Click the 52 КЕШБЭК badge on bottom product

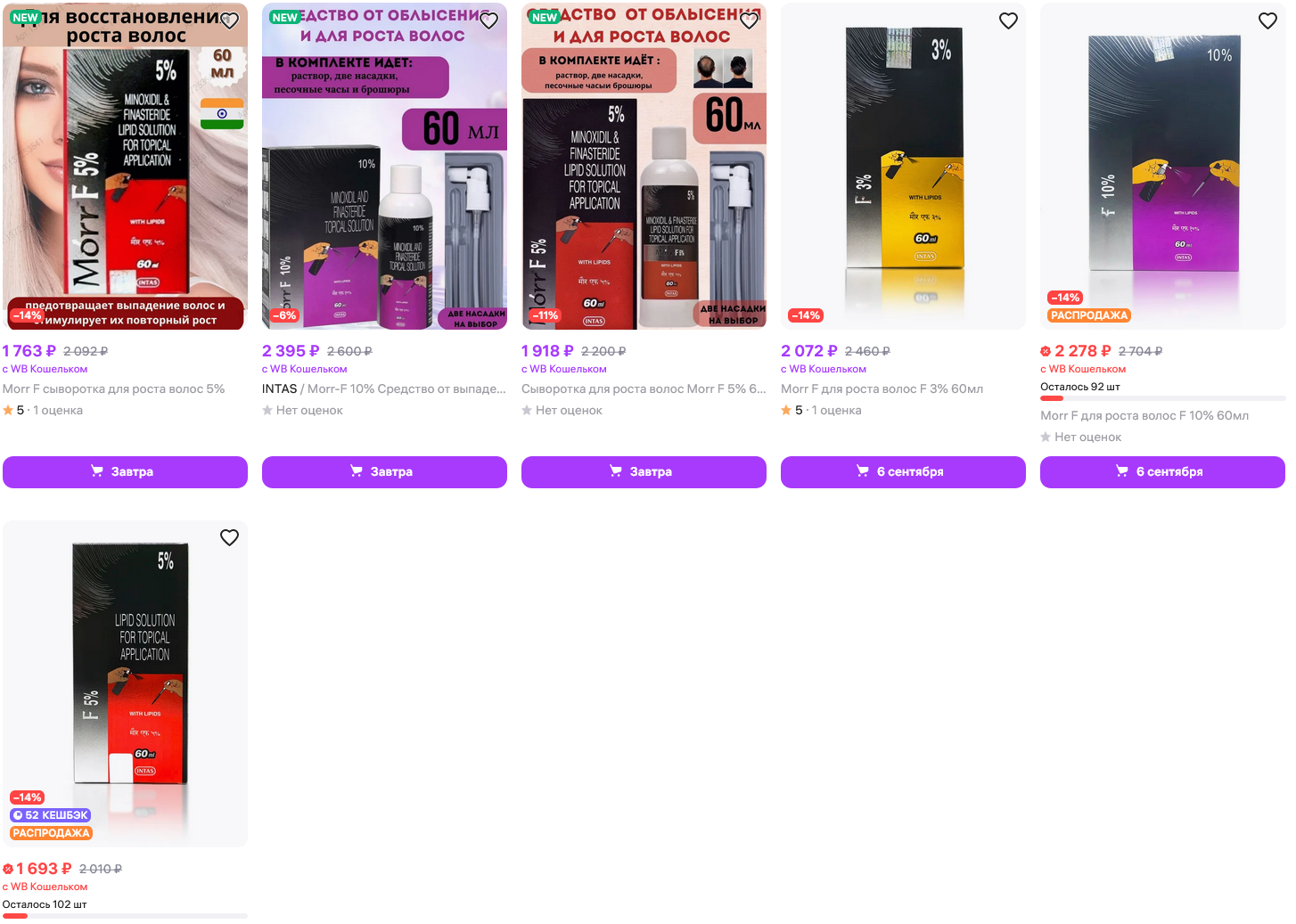(50, 815)
